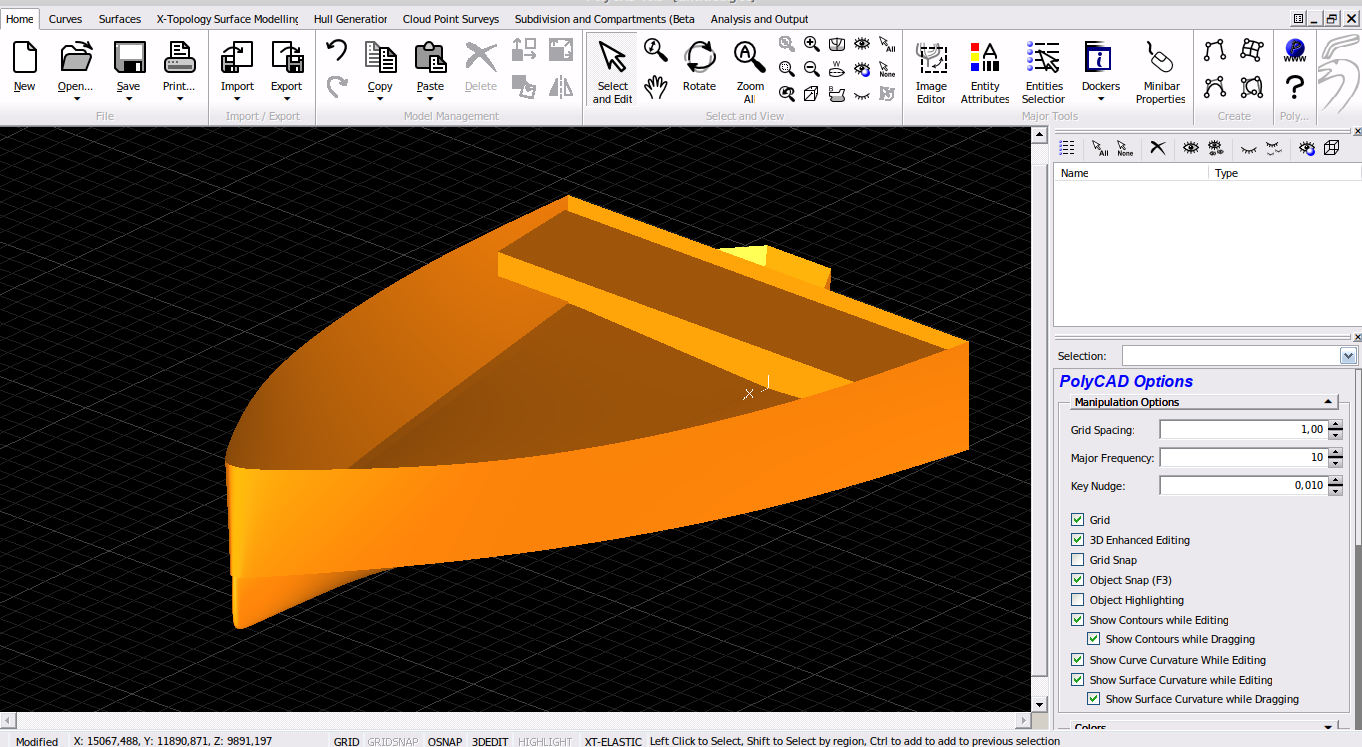
Task: Increase Major Frequency with up stepper
Action: pos(1335,452)
